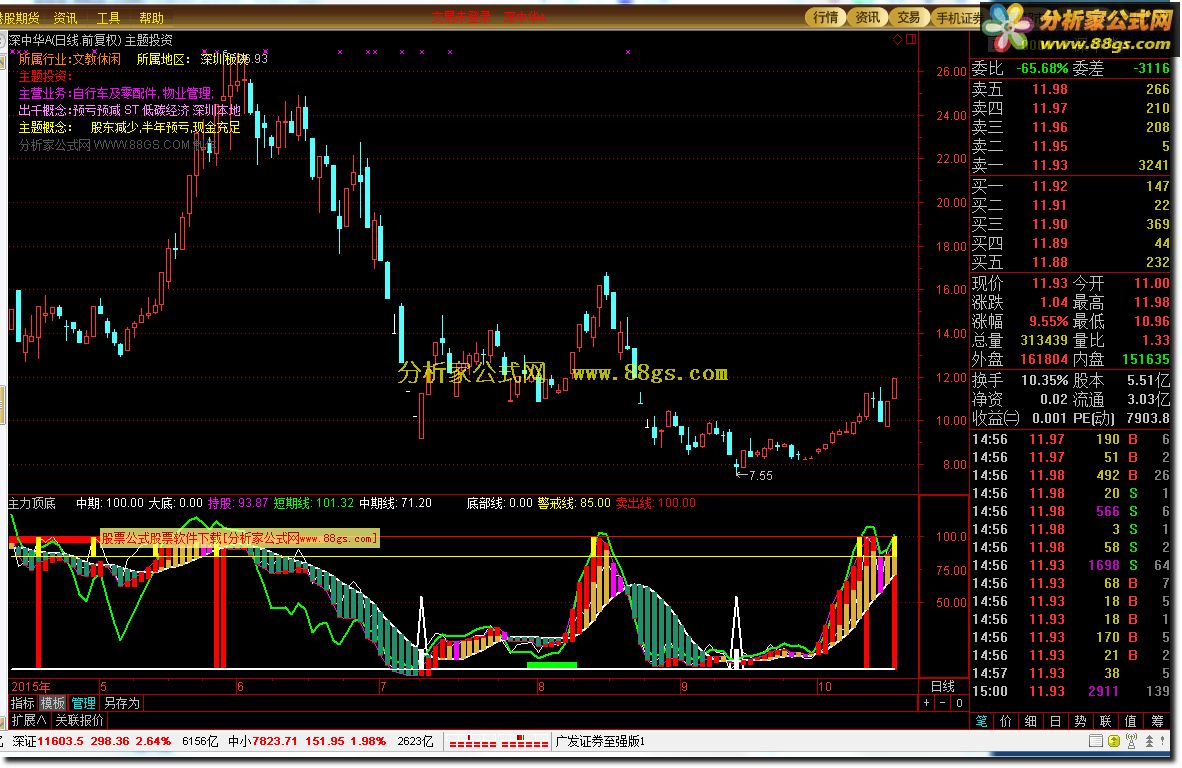Click the 警戒线: 85.00 indicator value

574,503
